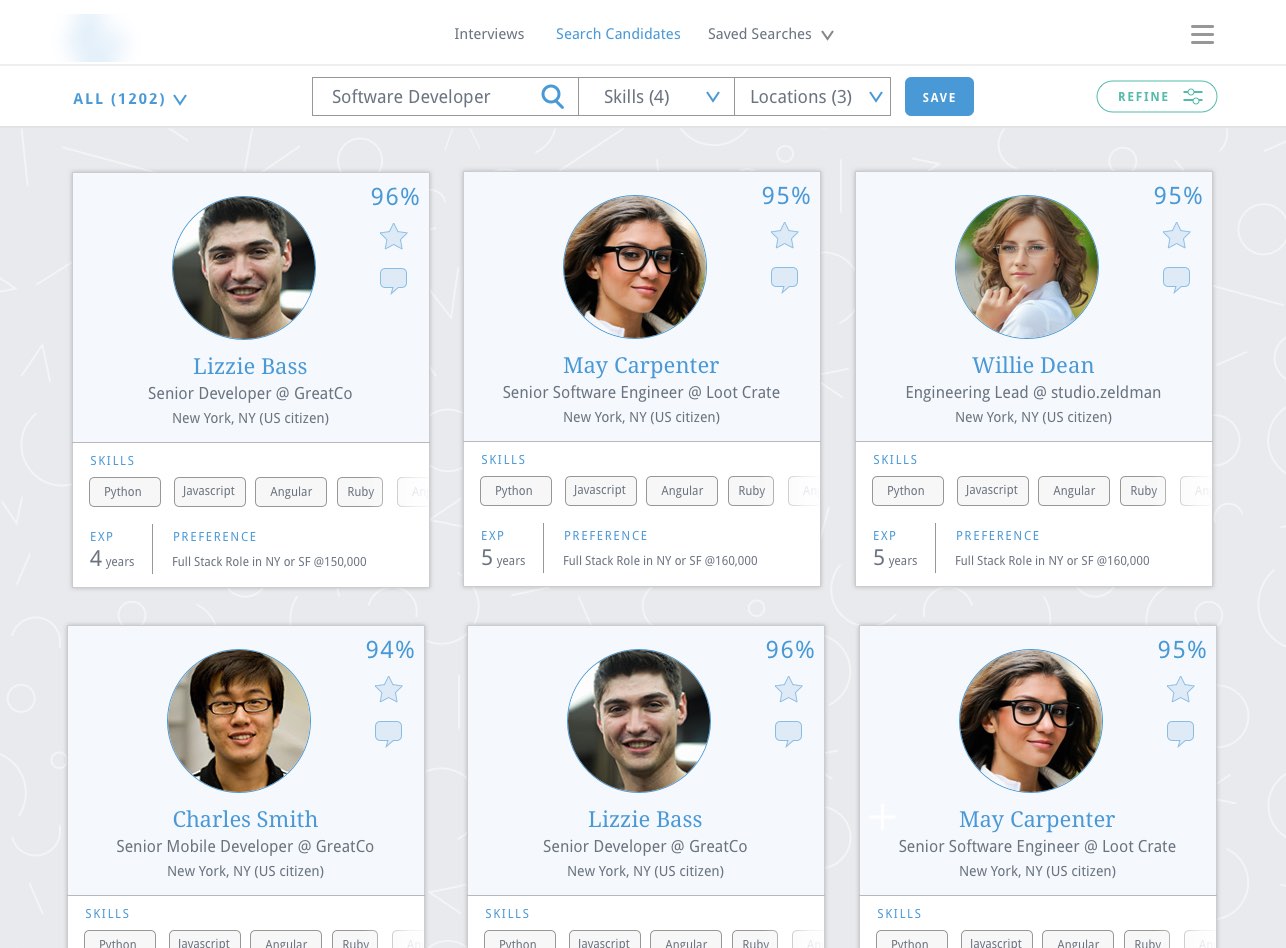Open the hamburger menu icon
Screen dimensions: 1286x948
[1202, 35]
